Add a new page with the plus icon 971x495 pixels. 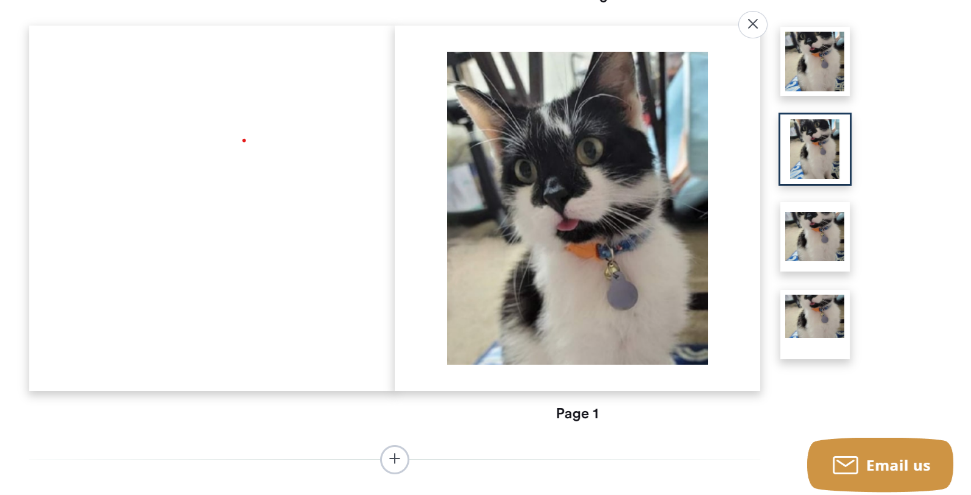pos(394,459)
